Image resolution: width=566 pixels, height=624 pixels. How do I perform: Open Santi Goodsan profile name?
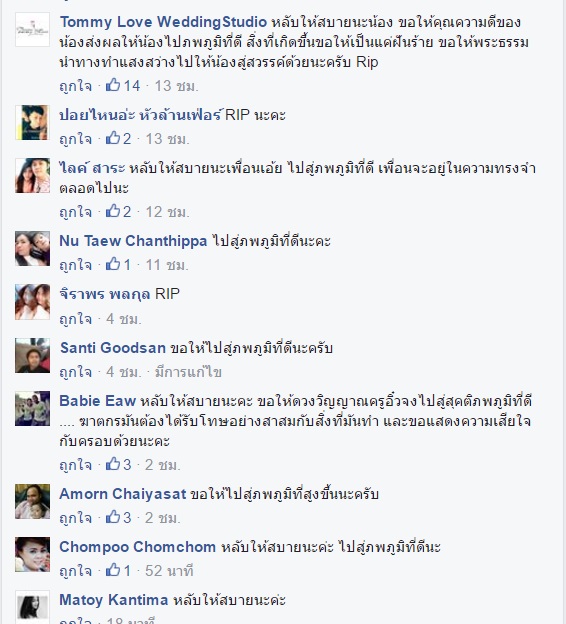[x=113, y=348]
